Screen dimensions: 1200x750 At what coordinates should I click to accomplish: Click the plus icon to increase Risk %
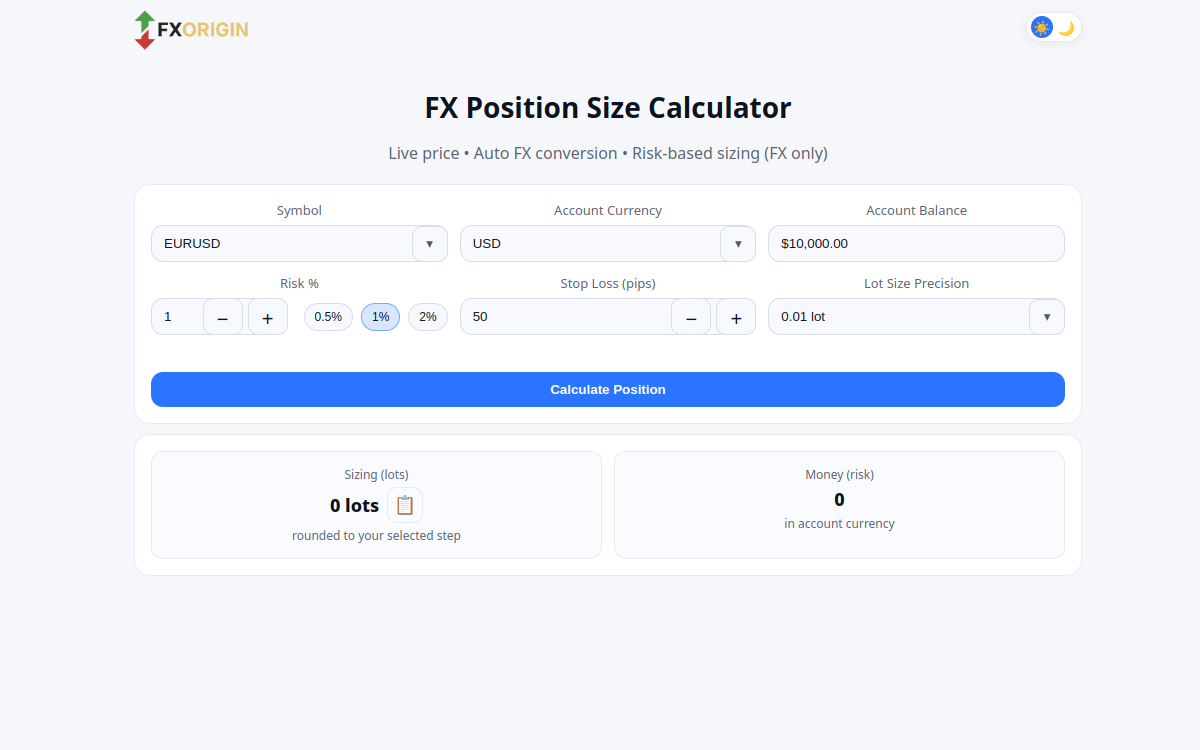267,317
